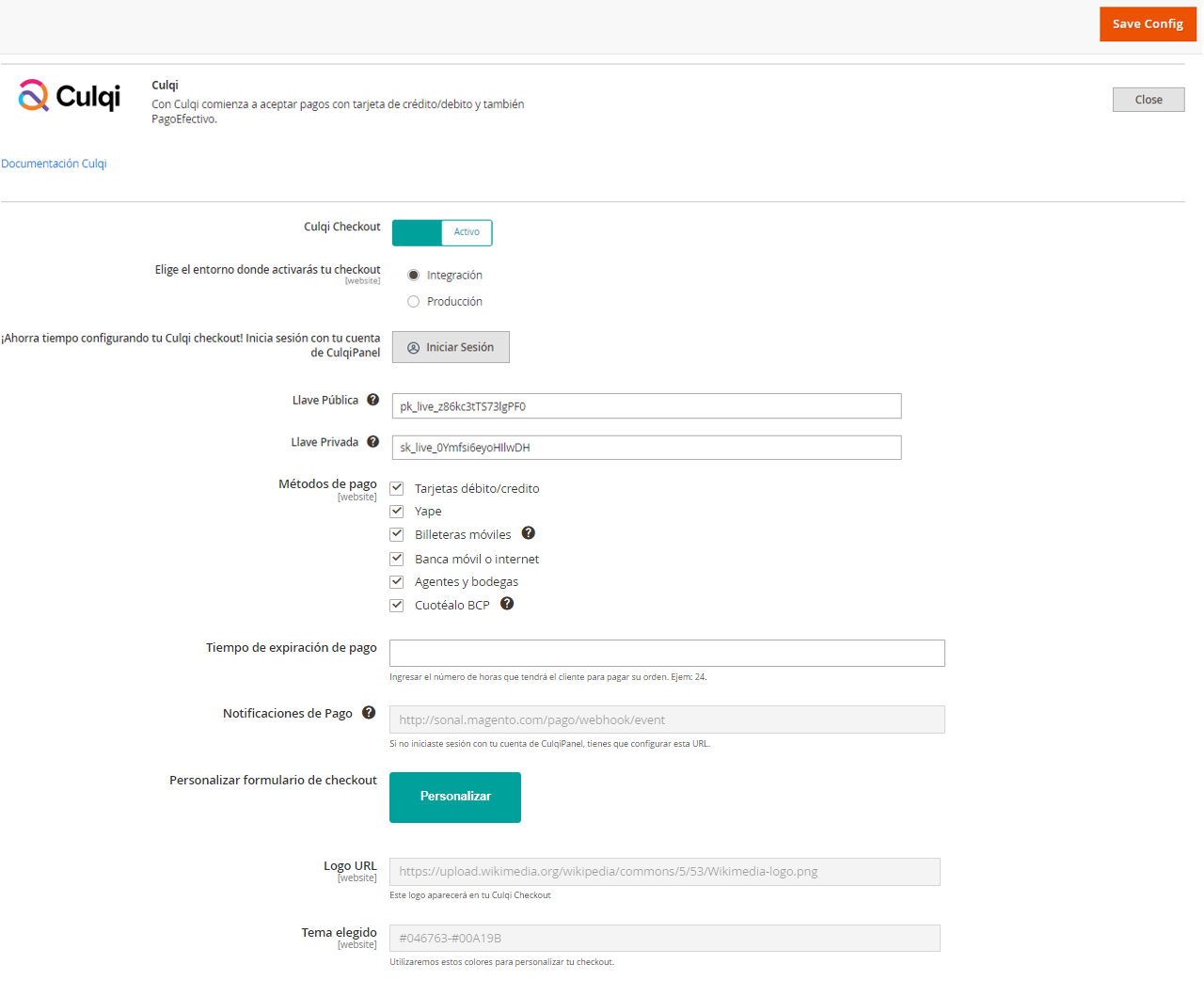Uncheck Banca móvil o internet
1204x996 pixels.
click(397, 559)
